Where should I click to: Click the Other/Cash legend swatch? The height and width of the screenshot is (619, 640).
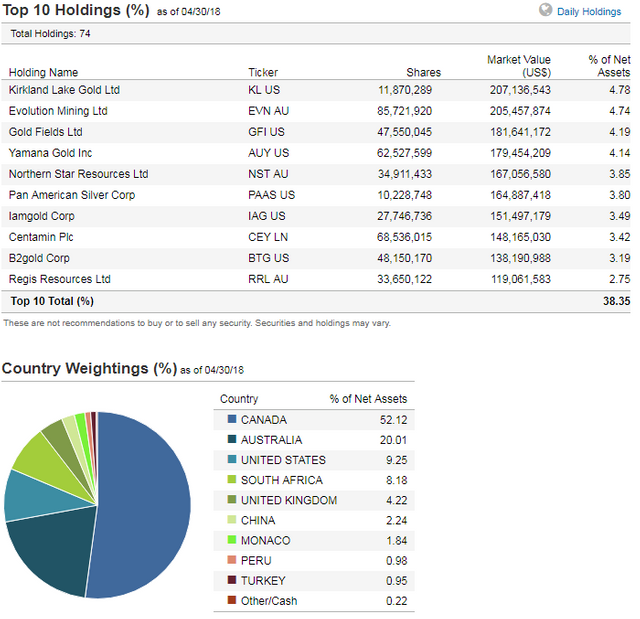[x=231, y=599]
